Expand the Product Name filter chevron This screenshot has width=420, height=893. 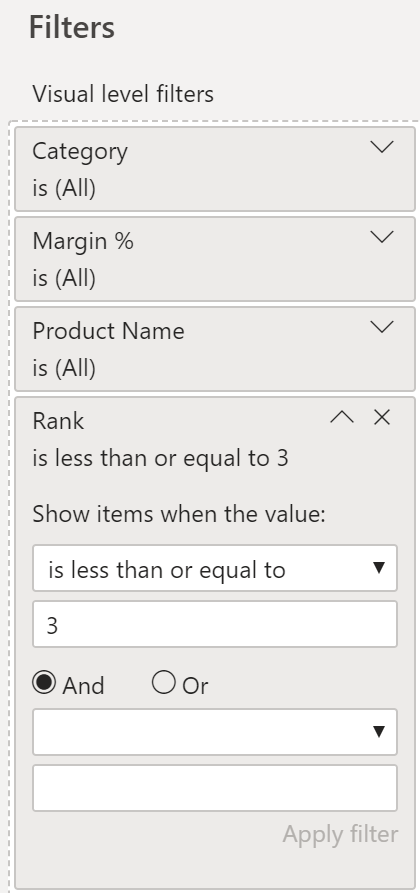tap(382, 327)
